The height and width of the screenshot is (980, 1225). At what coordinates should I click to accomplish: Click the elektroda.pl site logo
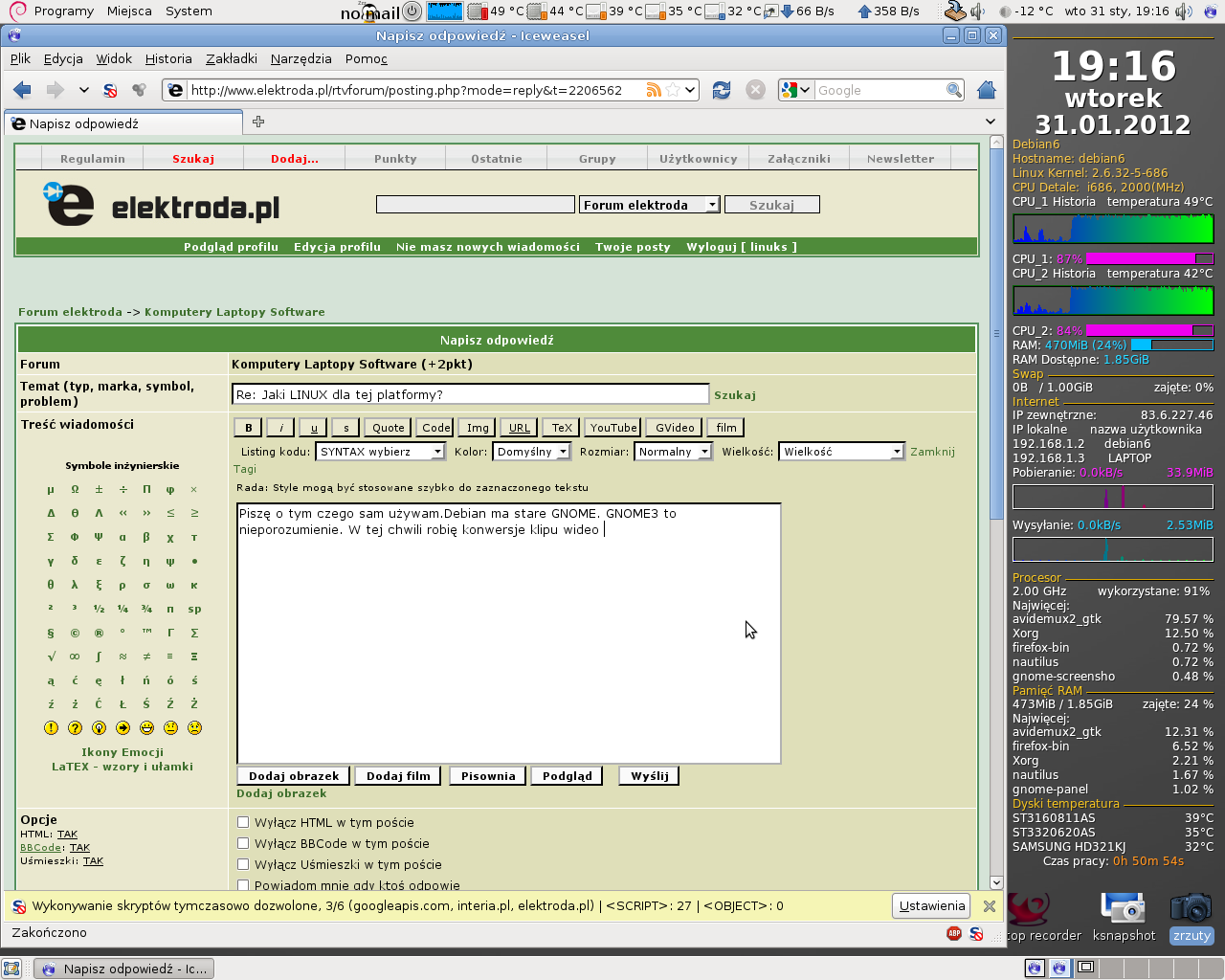tap(162, 204)
